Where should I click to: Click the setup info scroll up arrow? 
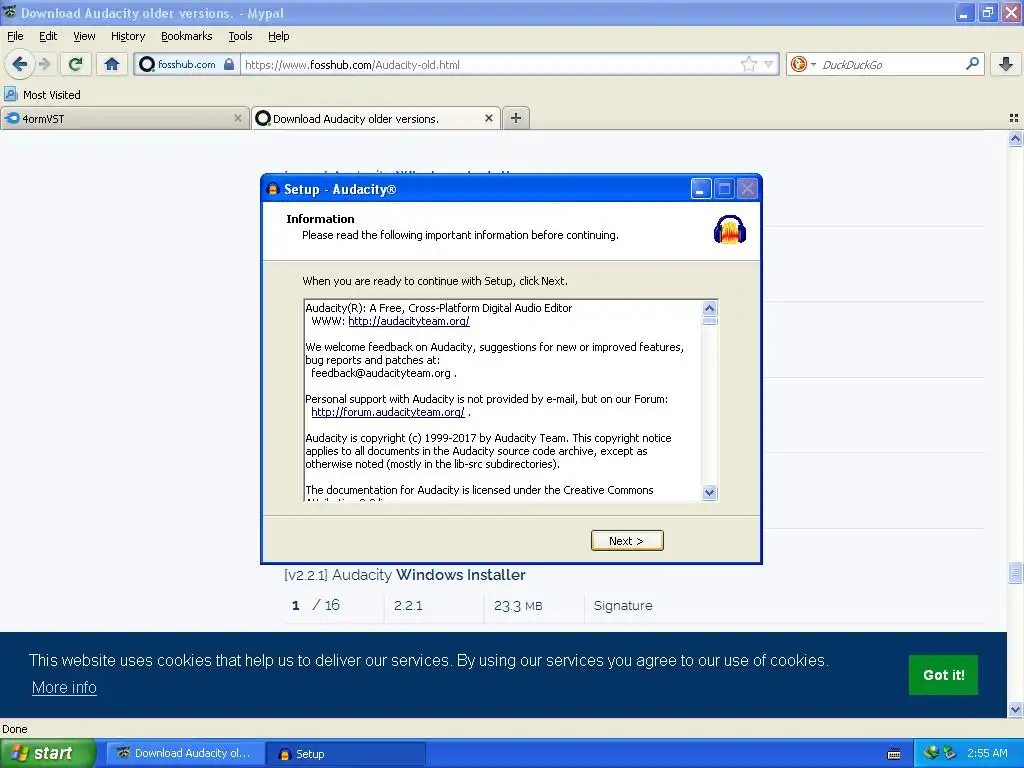pyautogui.click(x=710, y=308)
